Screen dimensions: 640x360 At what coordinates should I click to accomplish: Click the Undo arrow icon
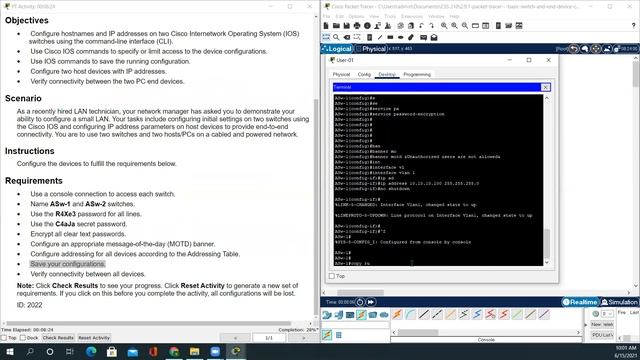pos(421,26)
